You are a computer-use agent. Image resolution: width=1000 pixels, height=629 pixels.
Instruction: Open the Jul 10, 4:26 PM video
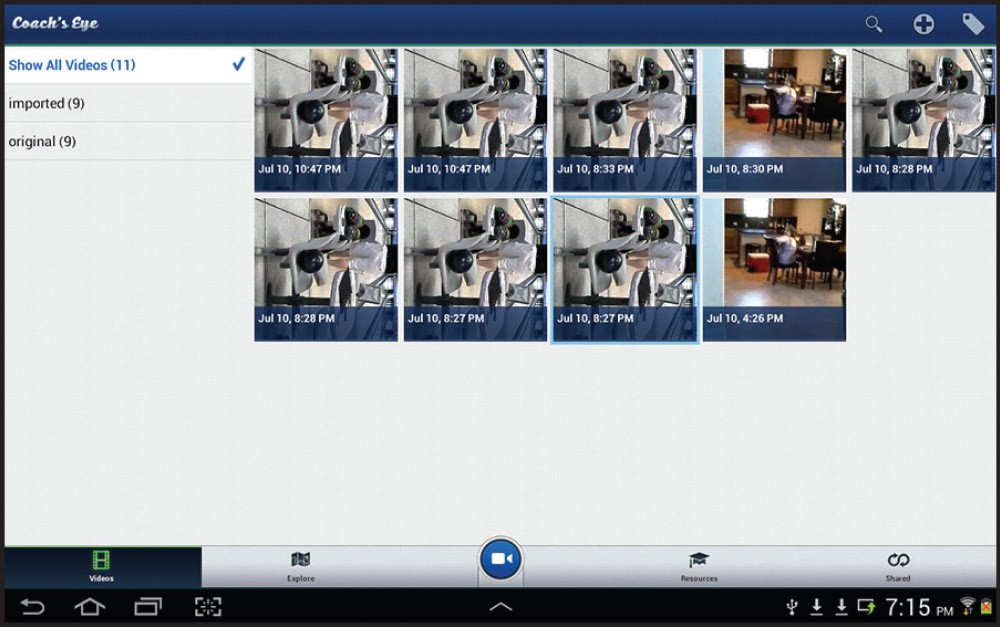[774, 269]
